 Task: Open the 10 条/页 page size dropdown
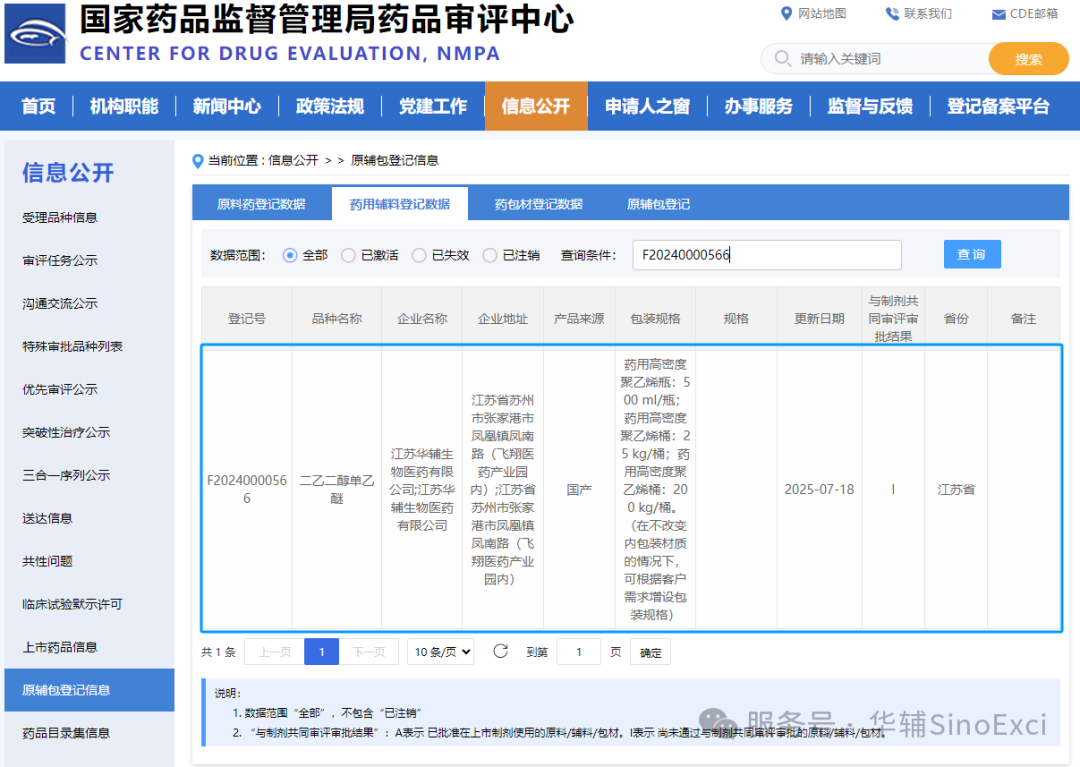click(x=442, y=652)
